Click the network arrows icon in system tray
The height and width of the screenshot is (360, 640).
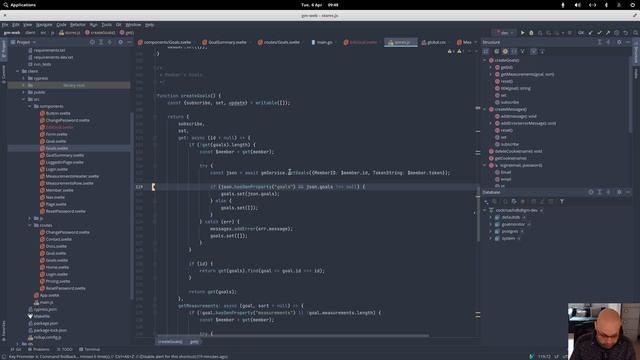(x=592, y=5)
